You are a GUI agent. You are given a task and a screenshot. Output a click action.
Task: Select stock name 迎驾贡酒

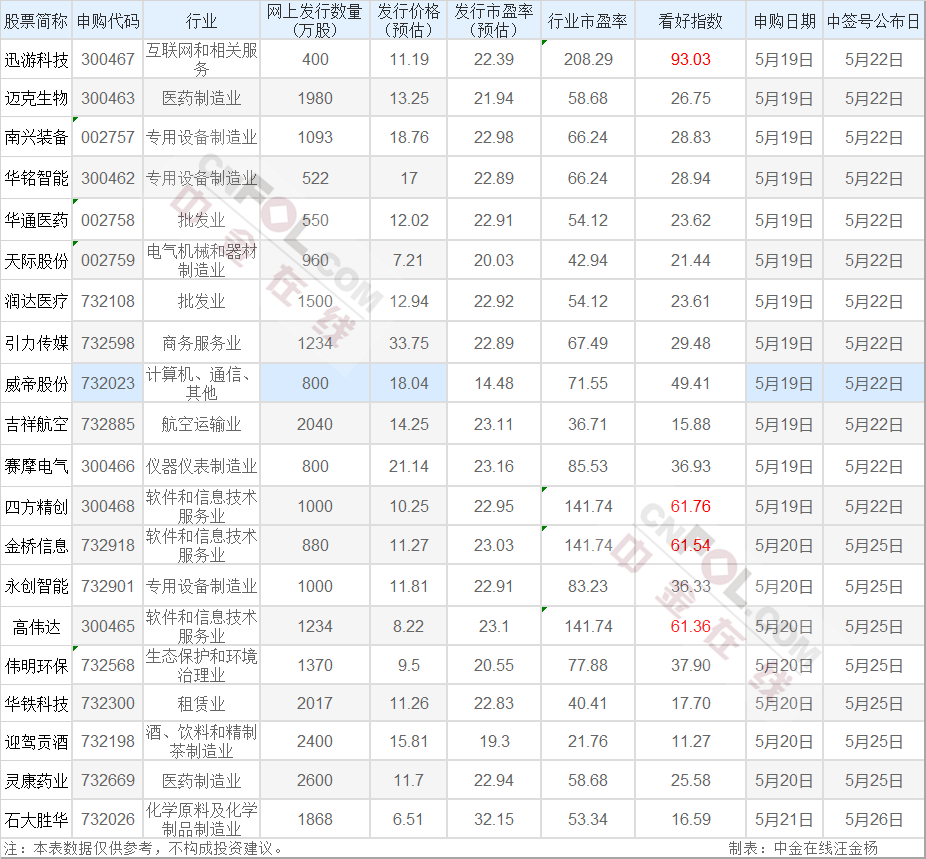(36, 742)
